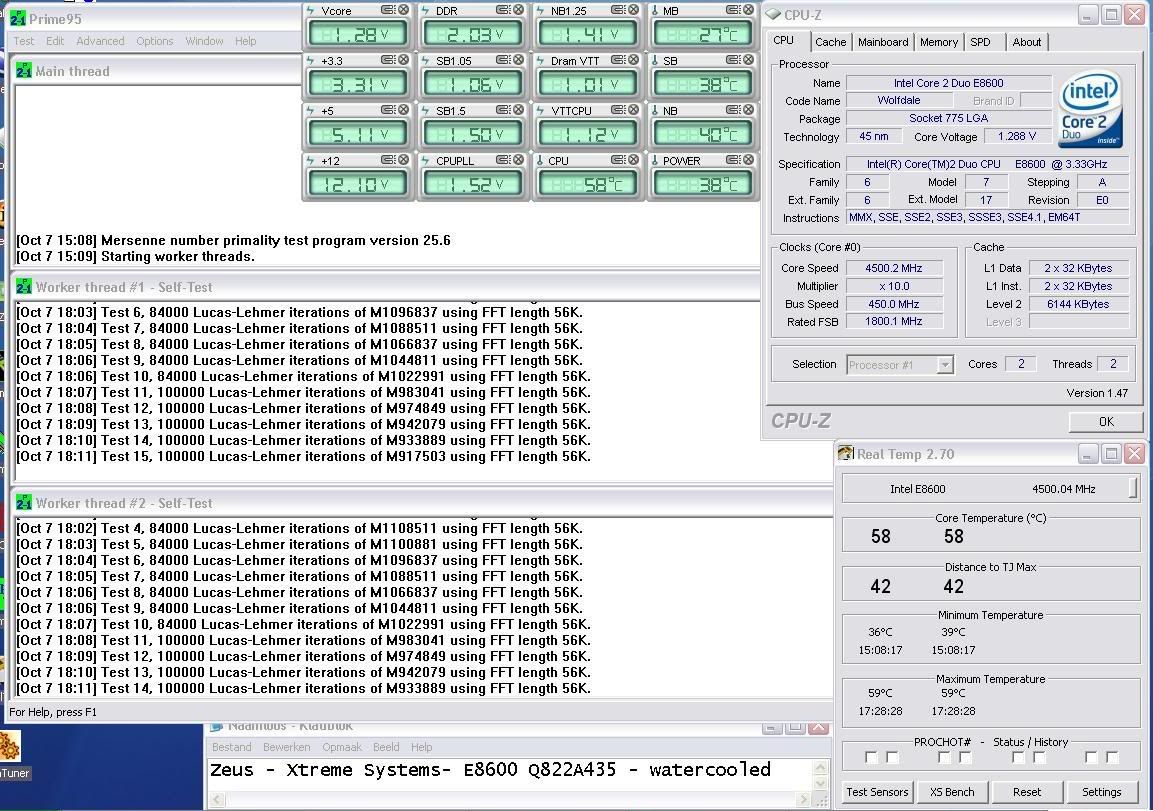1153x811 pixels.
Task: Click the Notepad horizontal scrollbar left arrow
Action: click(218, 799)
